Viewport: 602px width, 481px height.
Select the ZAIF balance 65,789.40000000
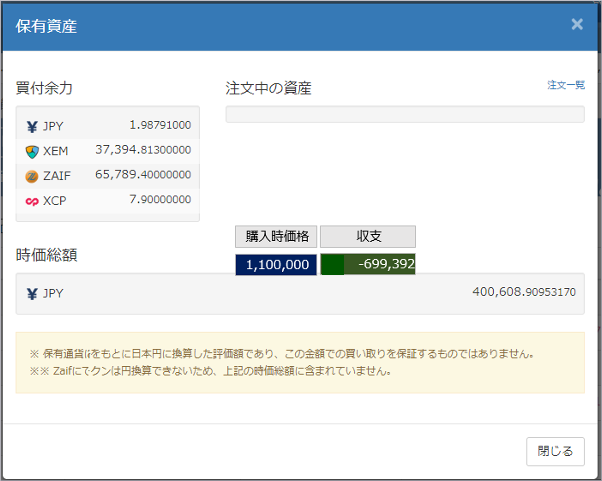143,175
